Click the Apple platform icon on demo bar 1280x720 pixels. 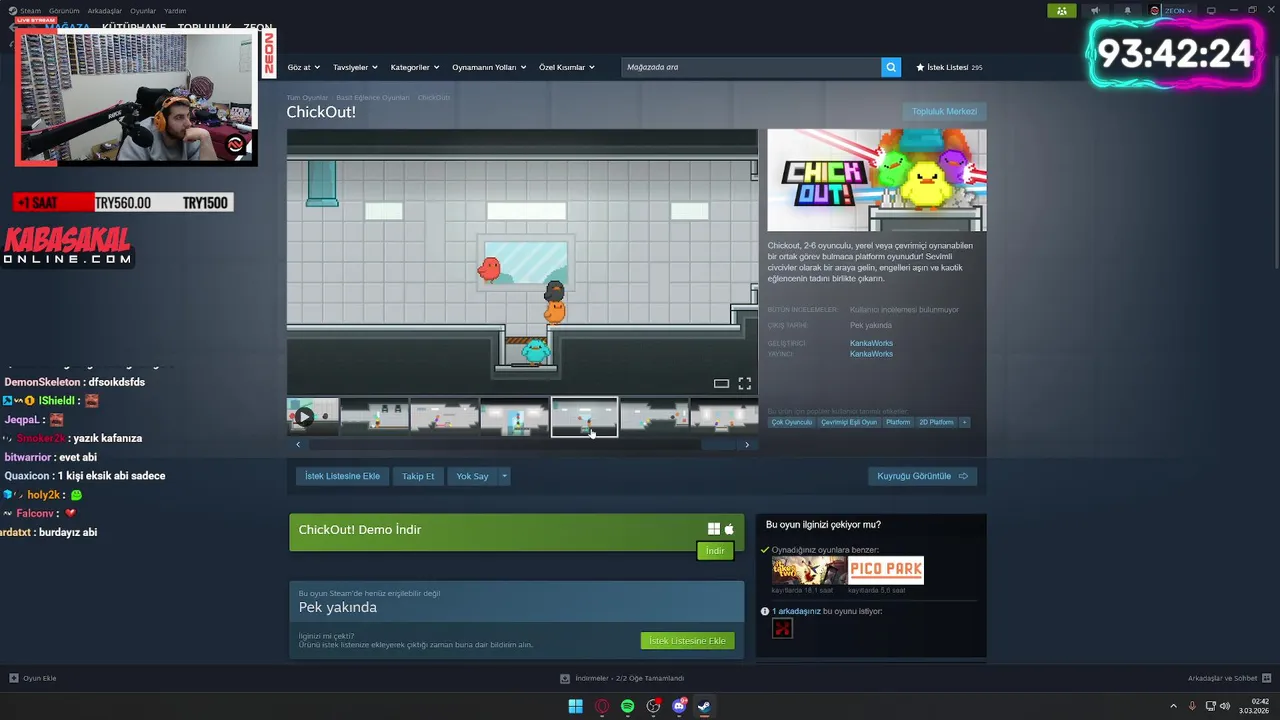(729, 529)
